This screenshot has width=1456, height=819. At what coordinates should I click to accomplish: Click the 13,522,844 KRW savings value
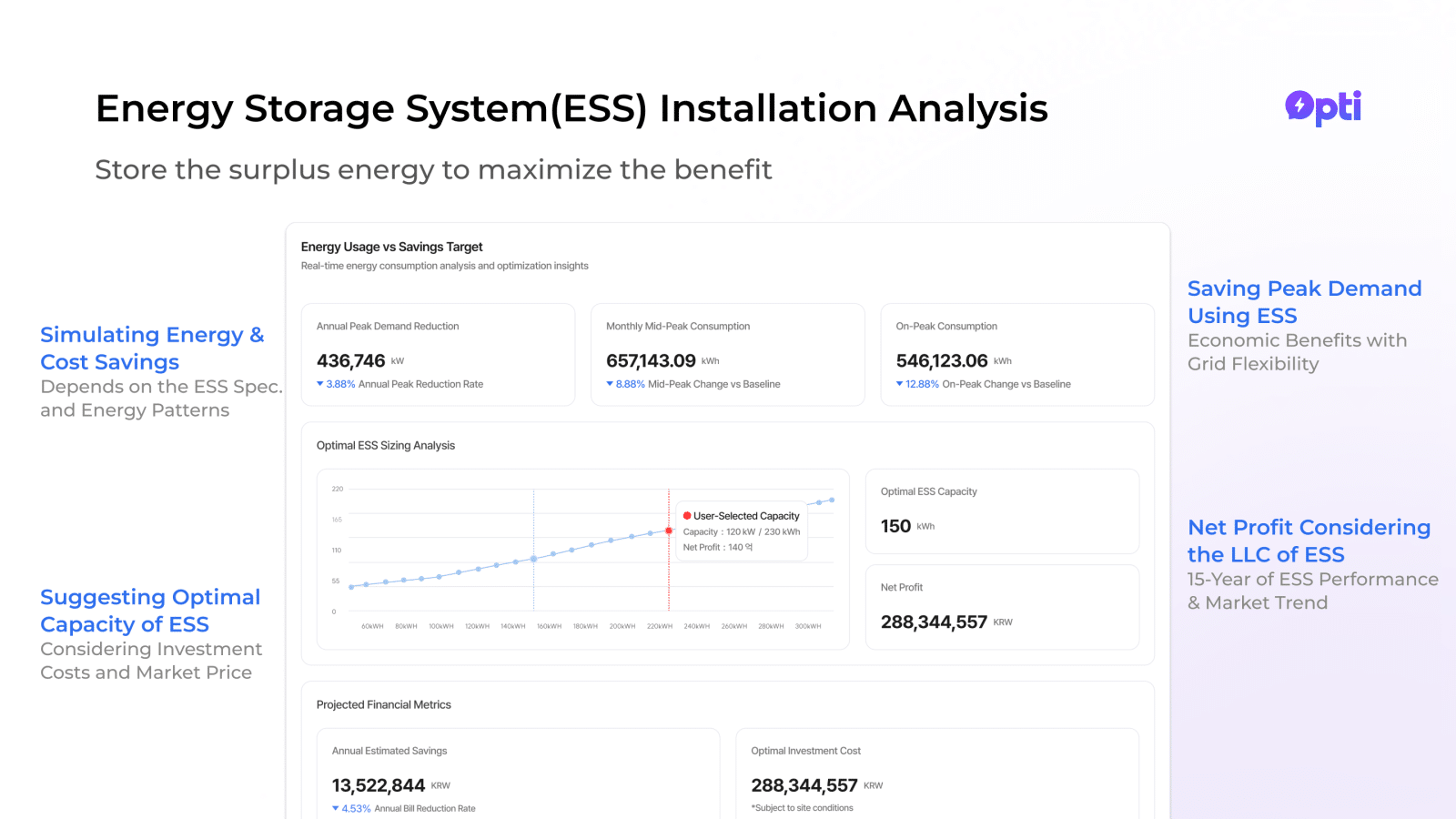pos(391,785)
